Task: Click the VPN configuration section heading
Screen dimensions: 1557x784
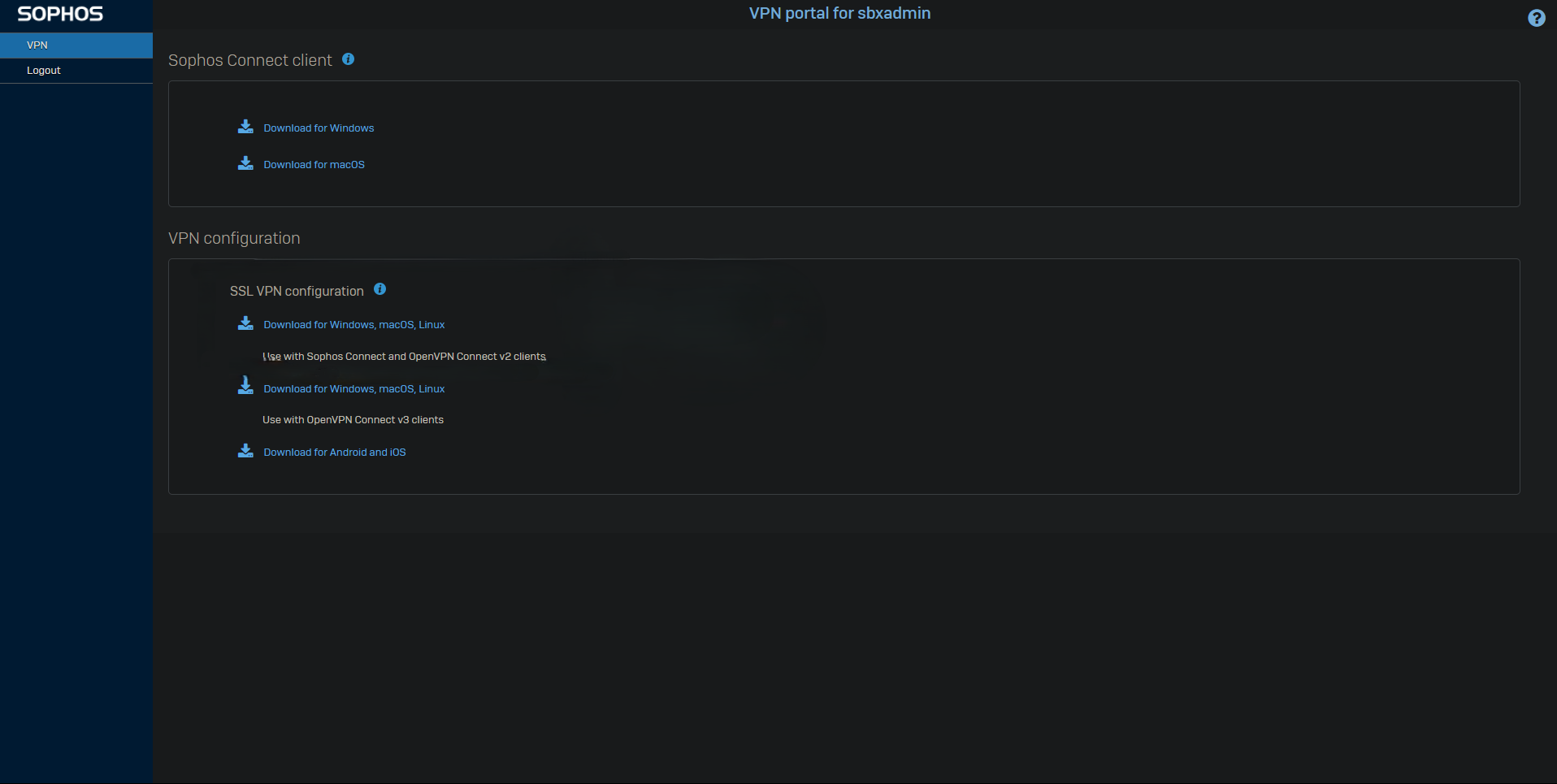Action: [234, 238]
